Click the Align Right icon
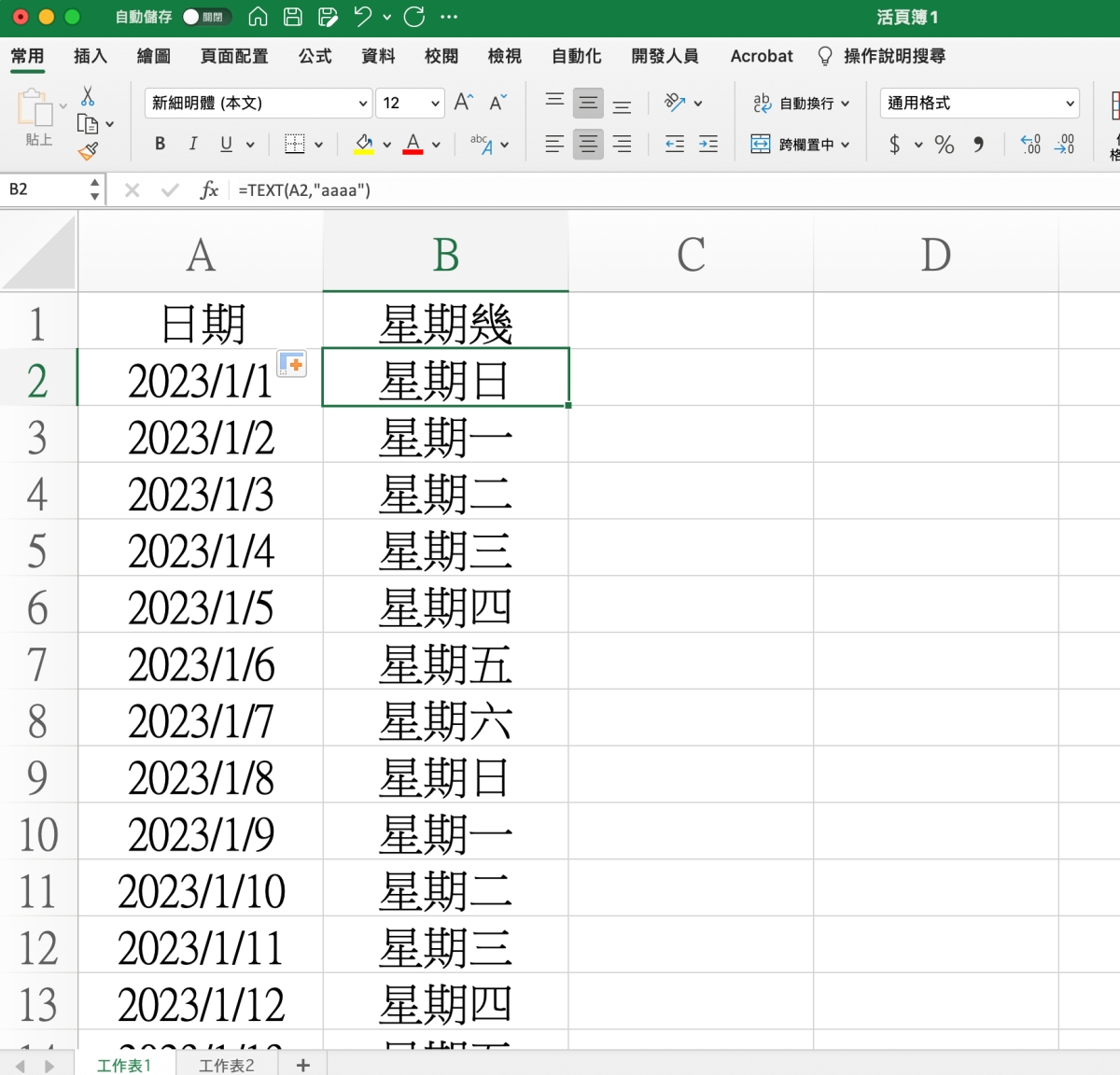Image resolution: width=1120 pixels, height=1075 pixels. point(622,144)
